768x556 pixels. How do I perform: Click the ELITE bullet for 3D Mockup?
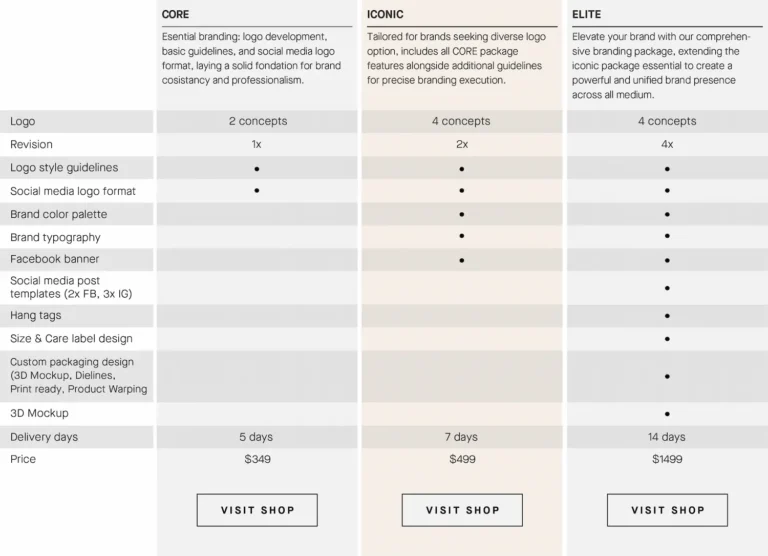(x=667, y=413)
